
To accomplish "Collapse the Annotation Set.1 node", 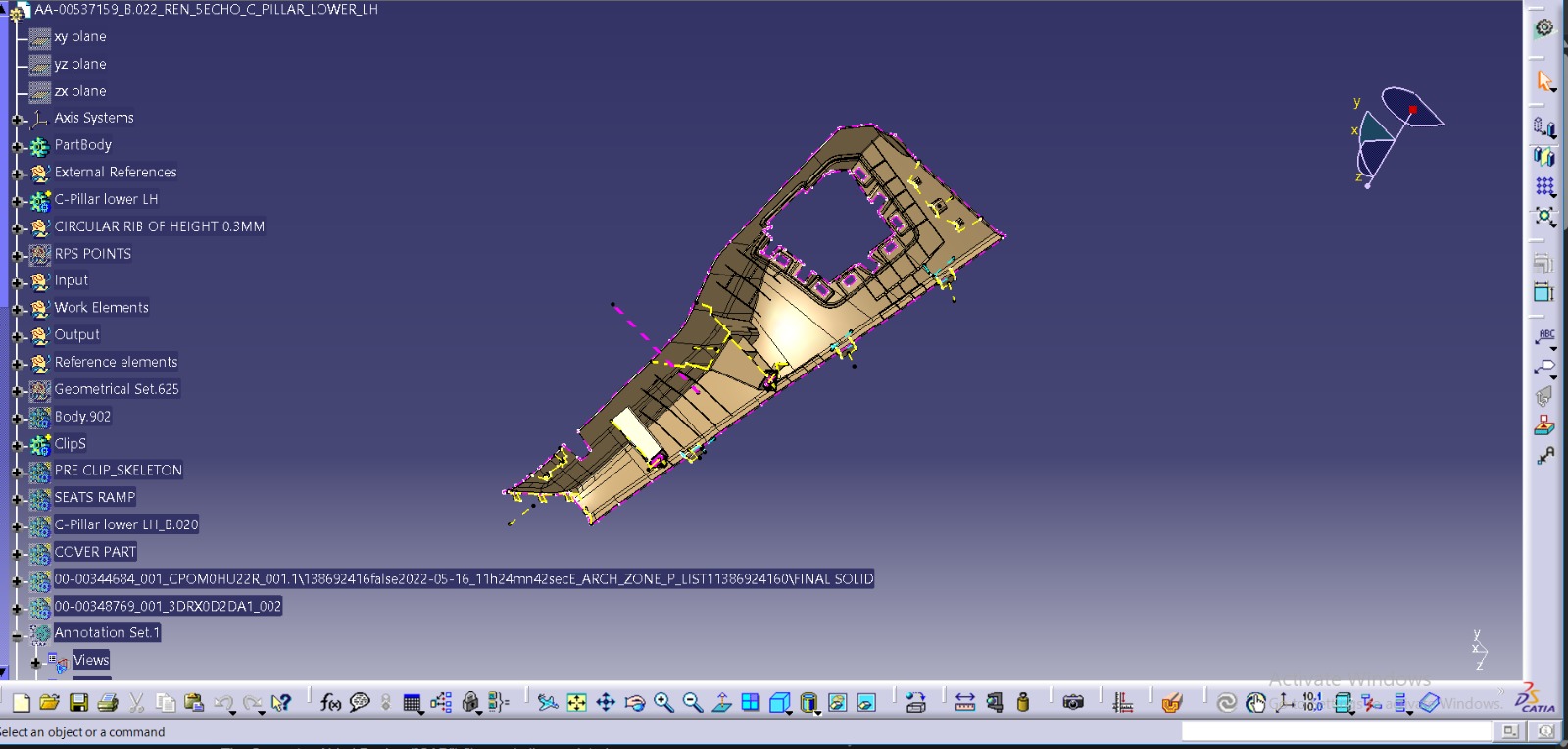I will tap(16, 635).
